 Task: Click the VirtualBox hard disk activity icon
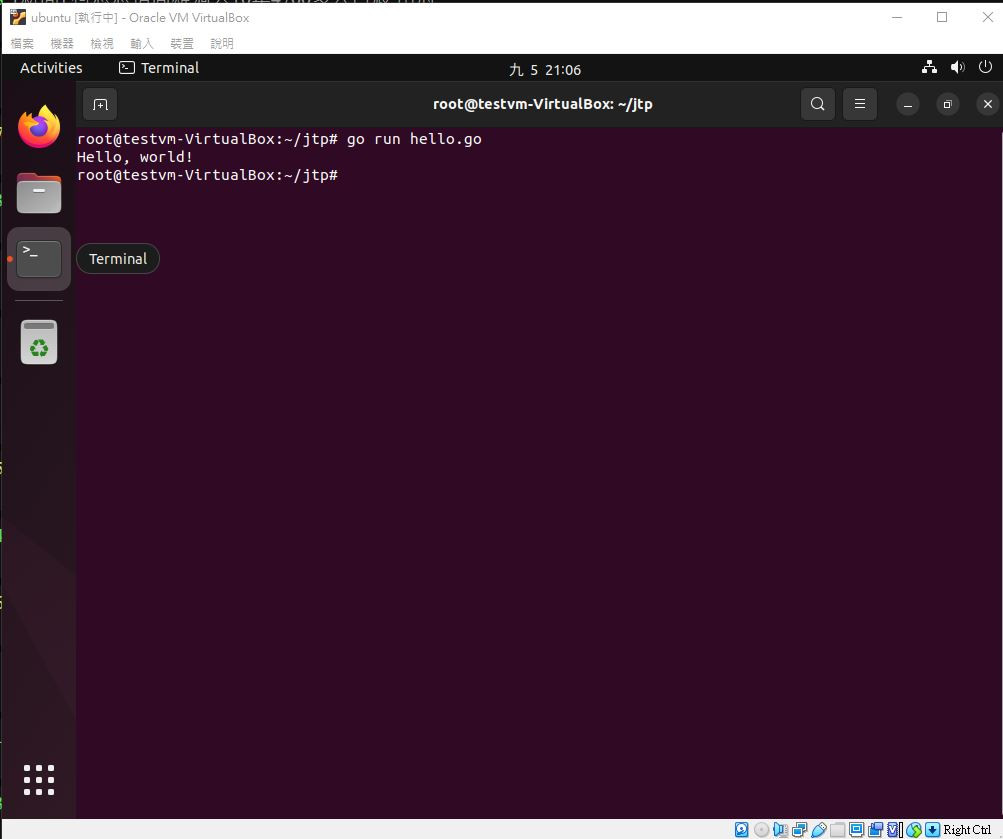pyautogui.click(x=741, y=829)
